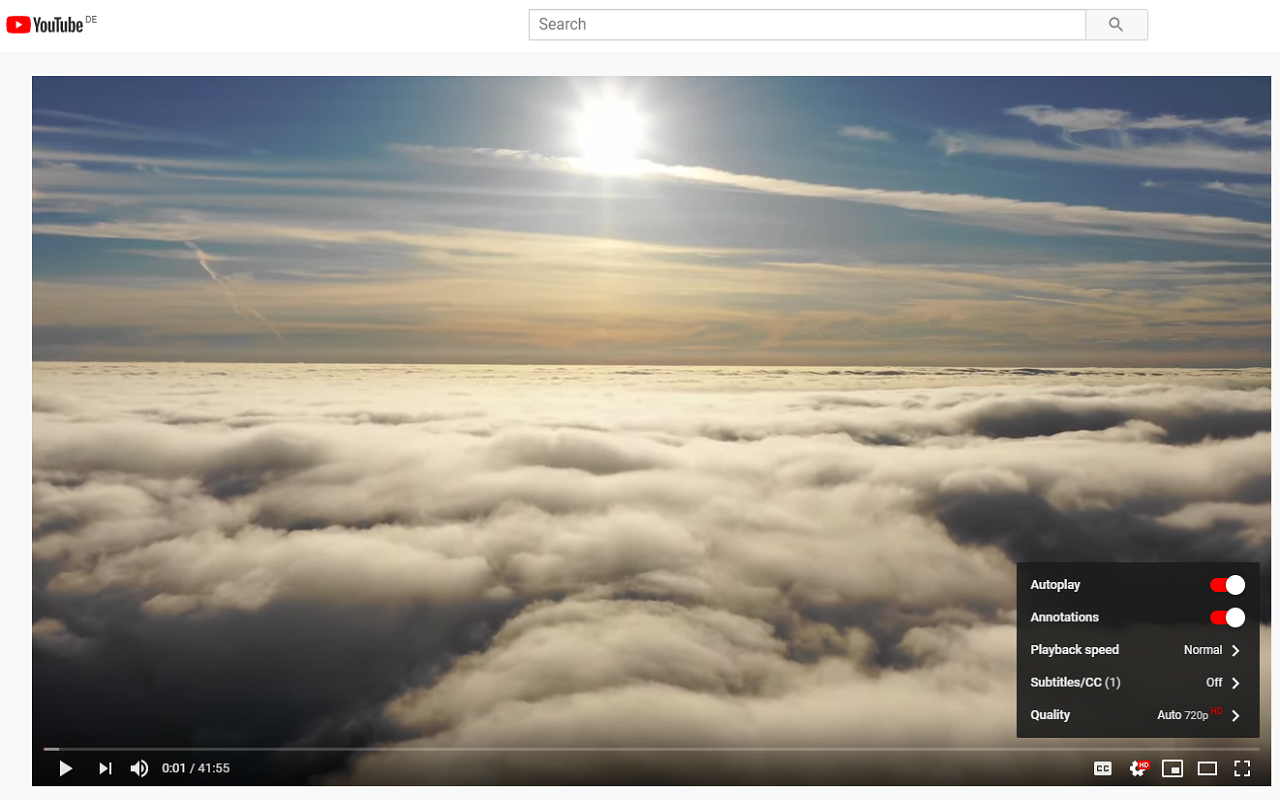Switch to Theater mode icon
Screen dimensions: 1280x800
pyautogui.click(x=1207, y=768)
